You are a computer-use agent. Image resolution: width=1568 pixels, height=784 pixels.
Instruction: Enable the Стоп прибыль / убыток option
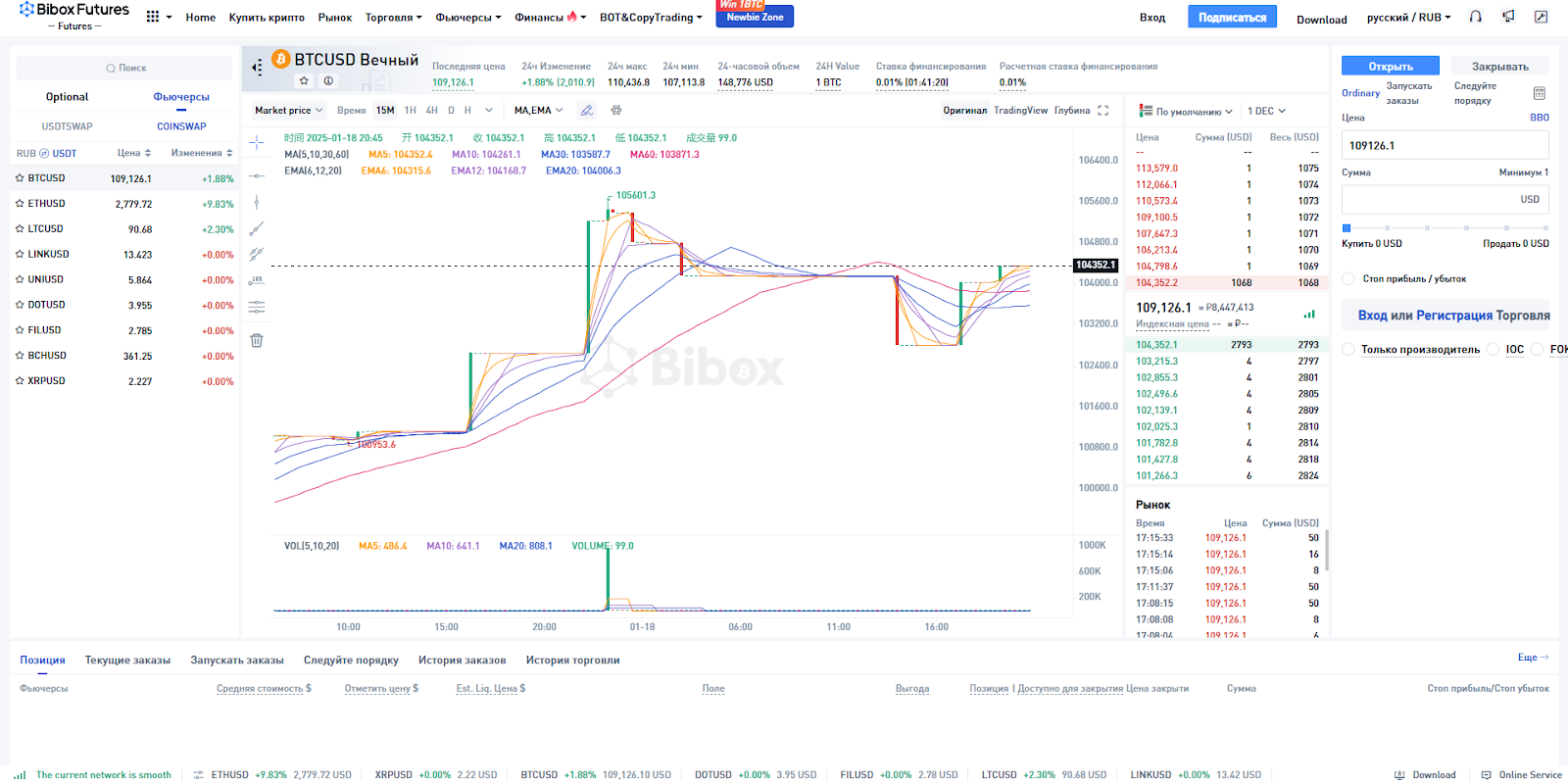click(1348, 279)
